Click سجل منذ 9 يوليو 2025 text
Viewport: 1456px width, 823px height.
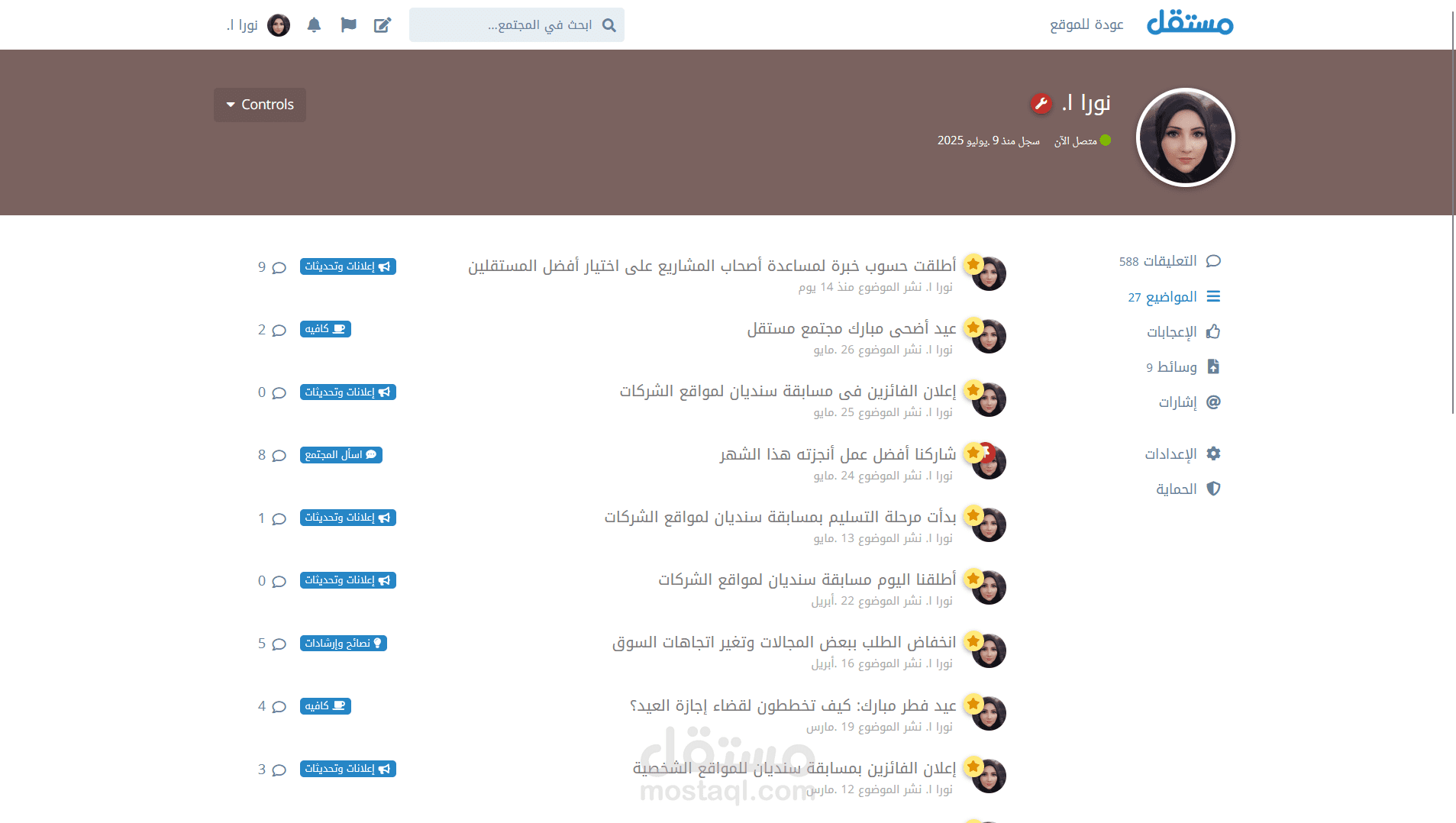[989, 141]
